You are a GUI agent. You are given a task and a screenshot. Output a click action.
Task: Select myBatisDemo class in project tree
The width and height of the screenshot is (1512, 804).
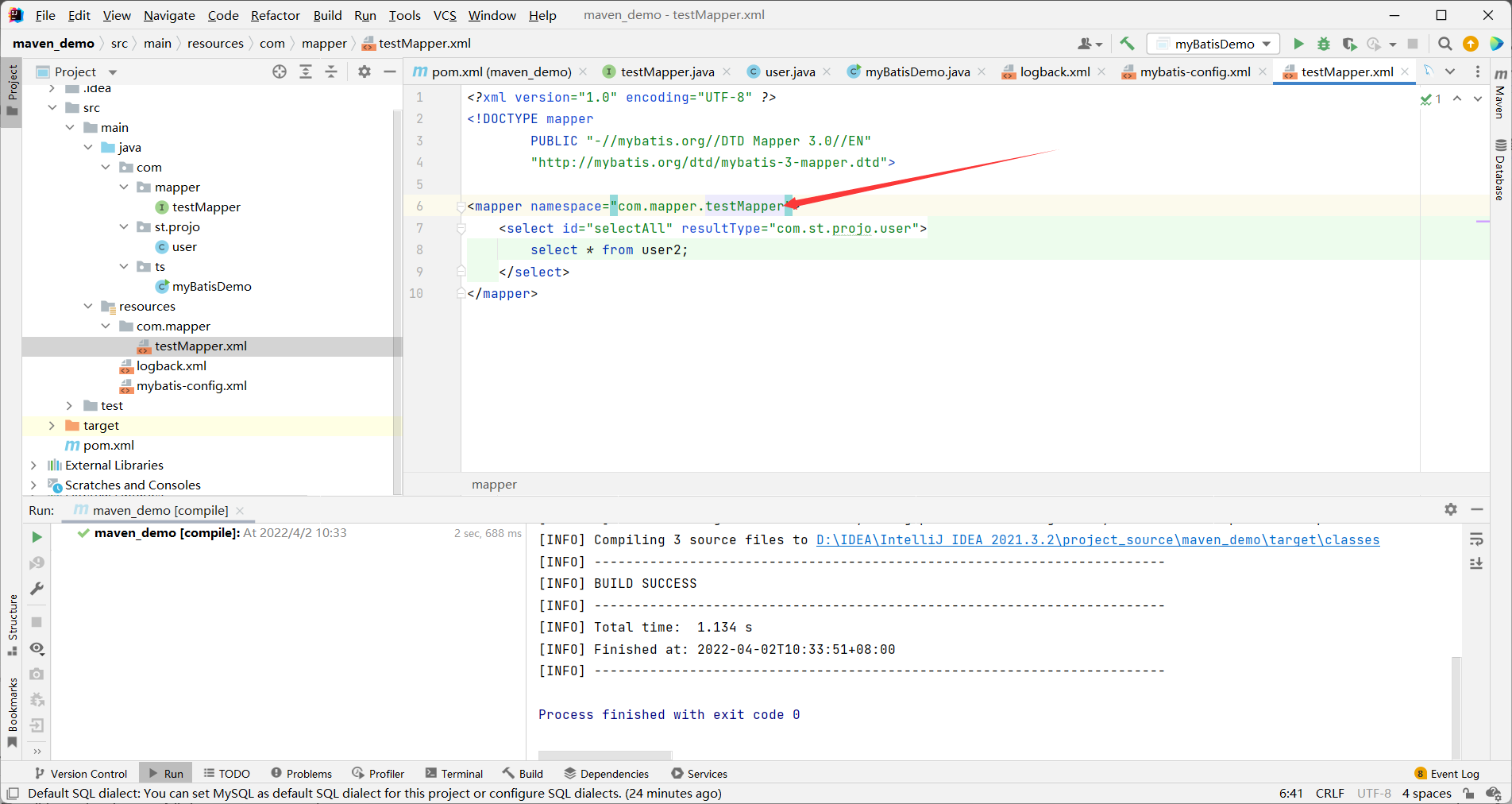[211, 286]
